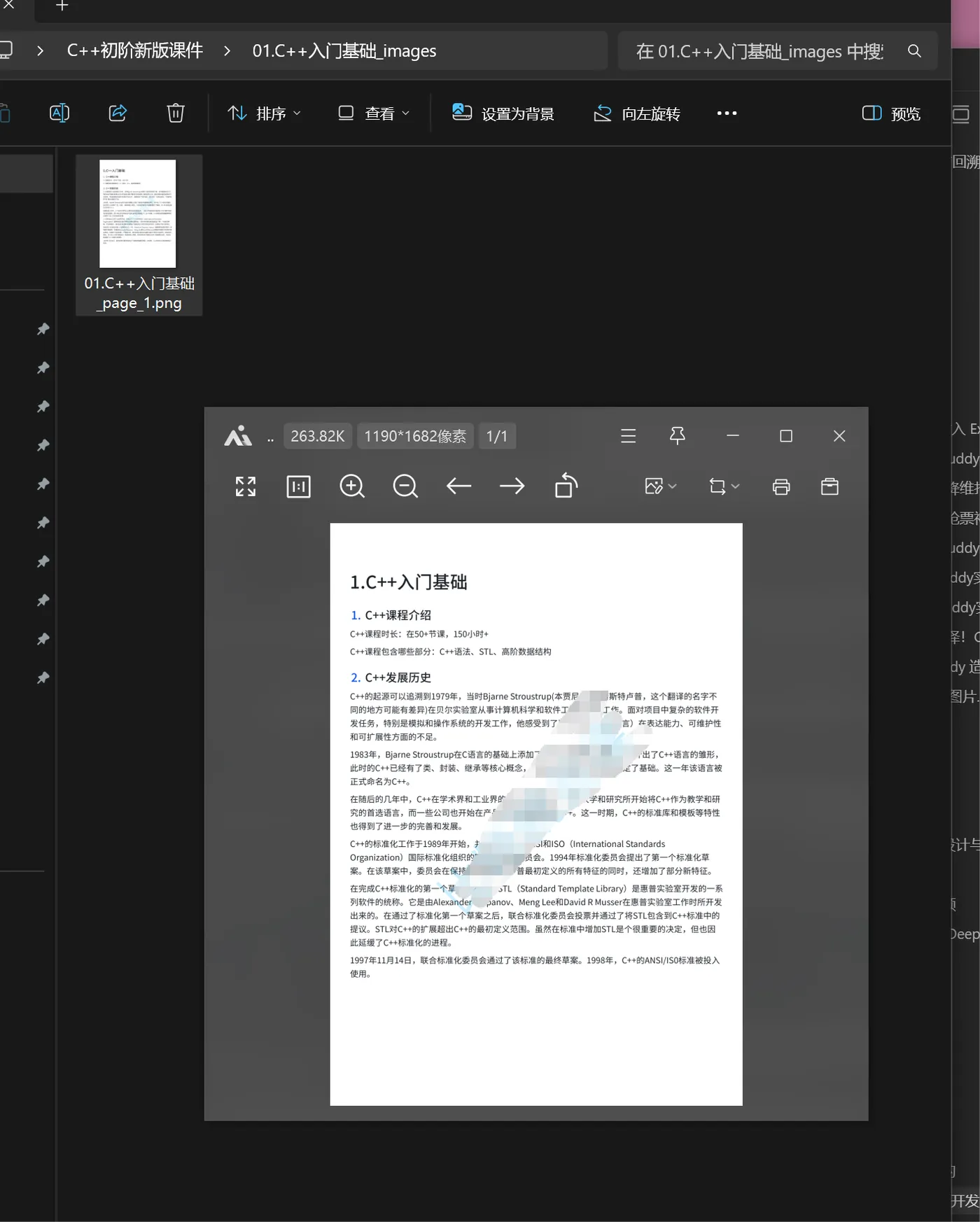
Task: Show image at actual 1:1 size
Action: (x=299, y=486)
